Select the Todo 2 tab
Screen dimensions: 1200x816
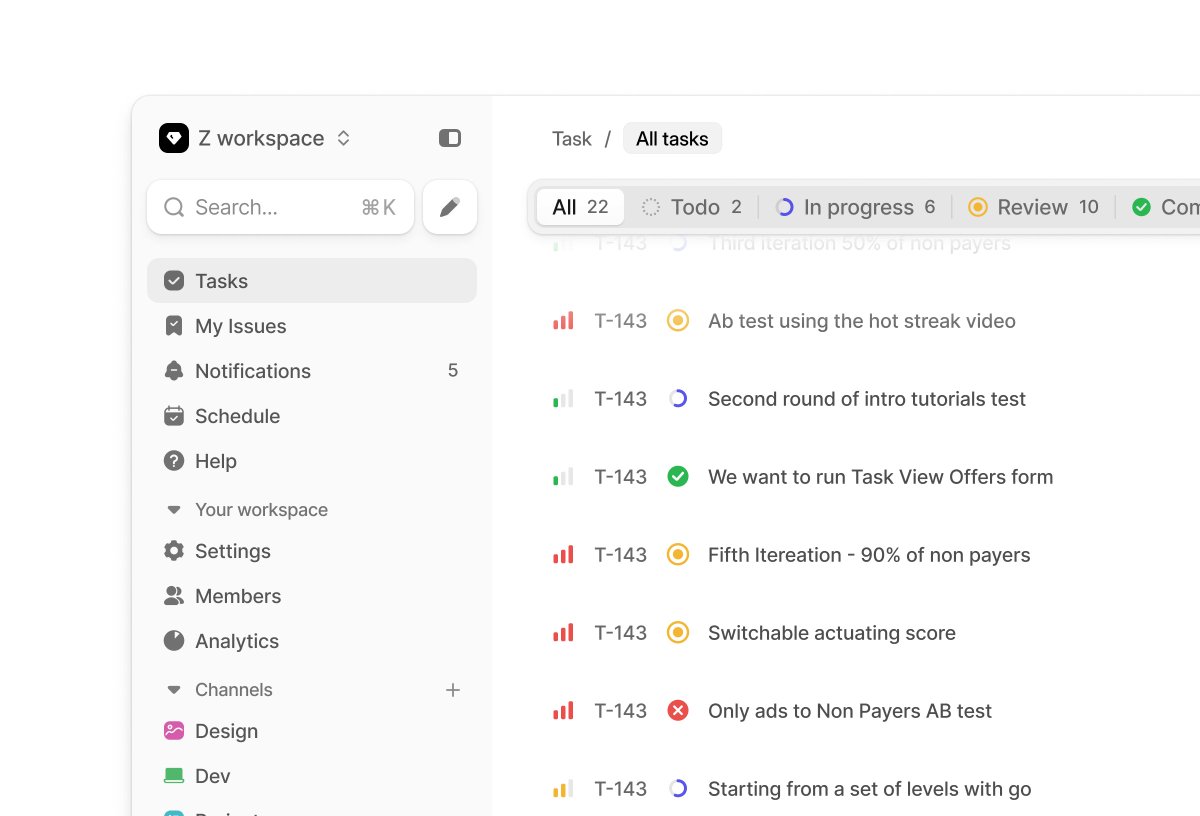point(692,207)
